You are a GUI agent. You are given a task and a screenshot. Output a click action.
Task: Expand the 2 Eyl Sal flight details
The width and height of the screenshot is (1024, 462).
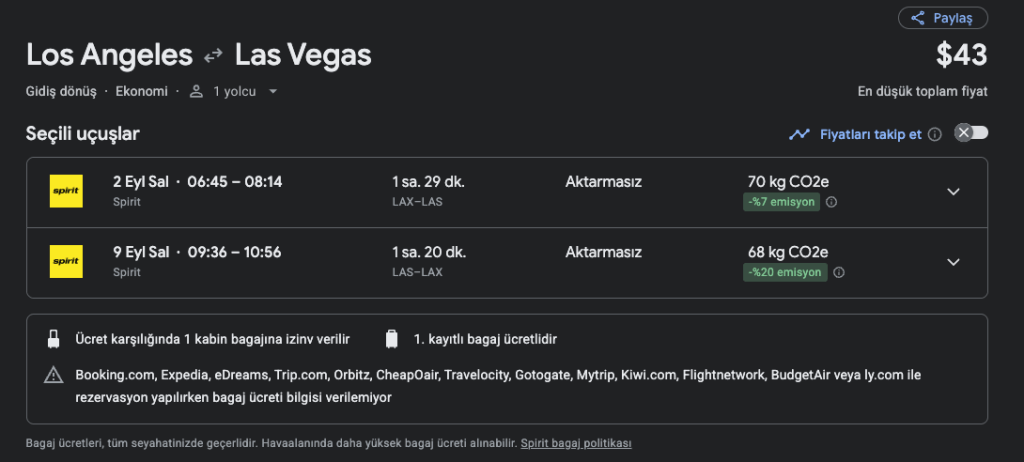pos(953,192)
